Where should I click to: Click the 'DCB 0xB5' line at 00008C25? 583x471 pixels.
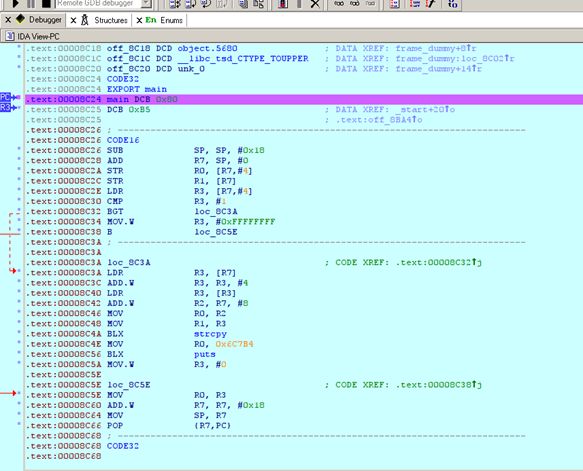(129, 110)
